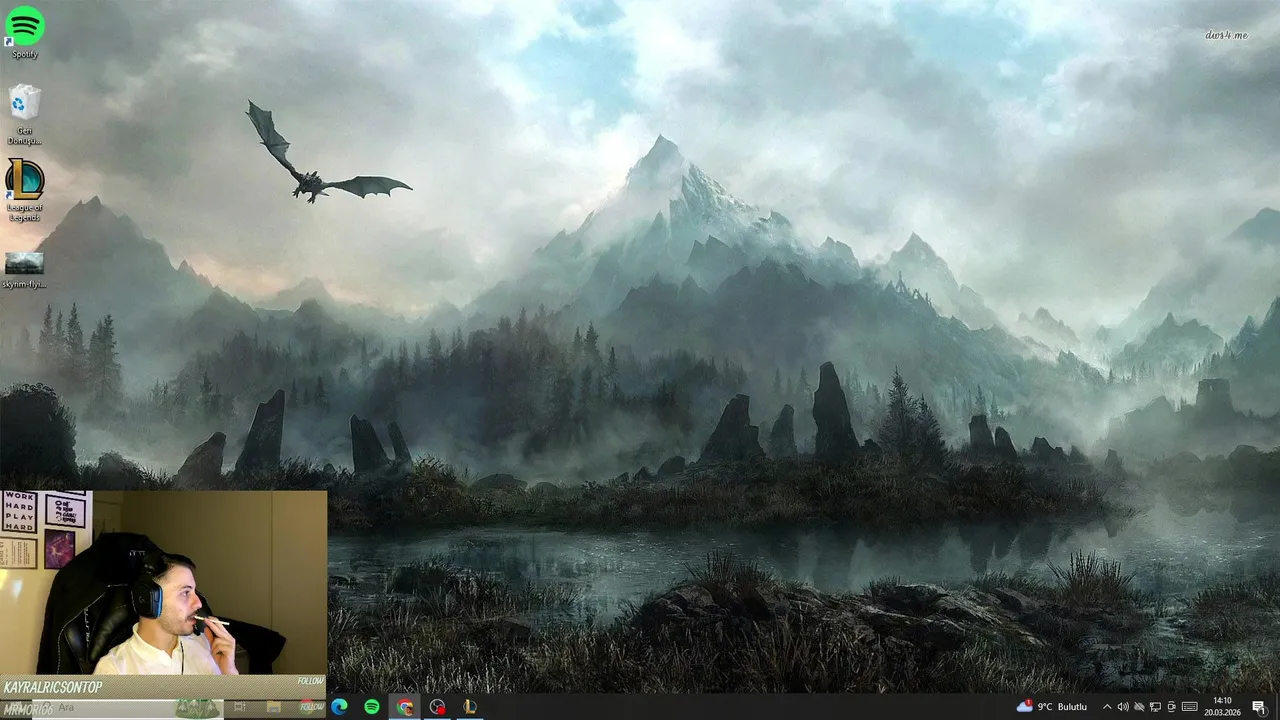Open the notification center icon

click(1259, 707)
